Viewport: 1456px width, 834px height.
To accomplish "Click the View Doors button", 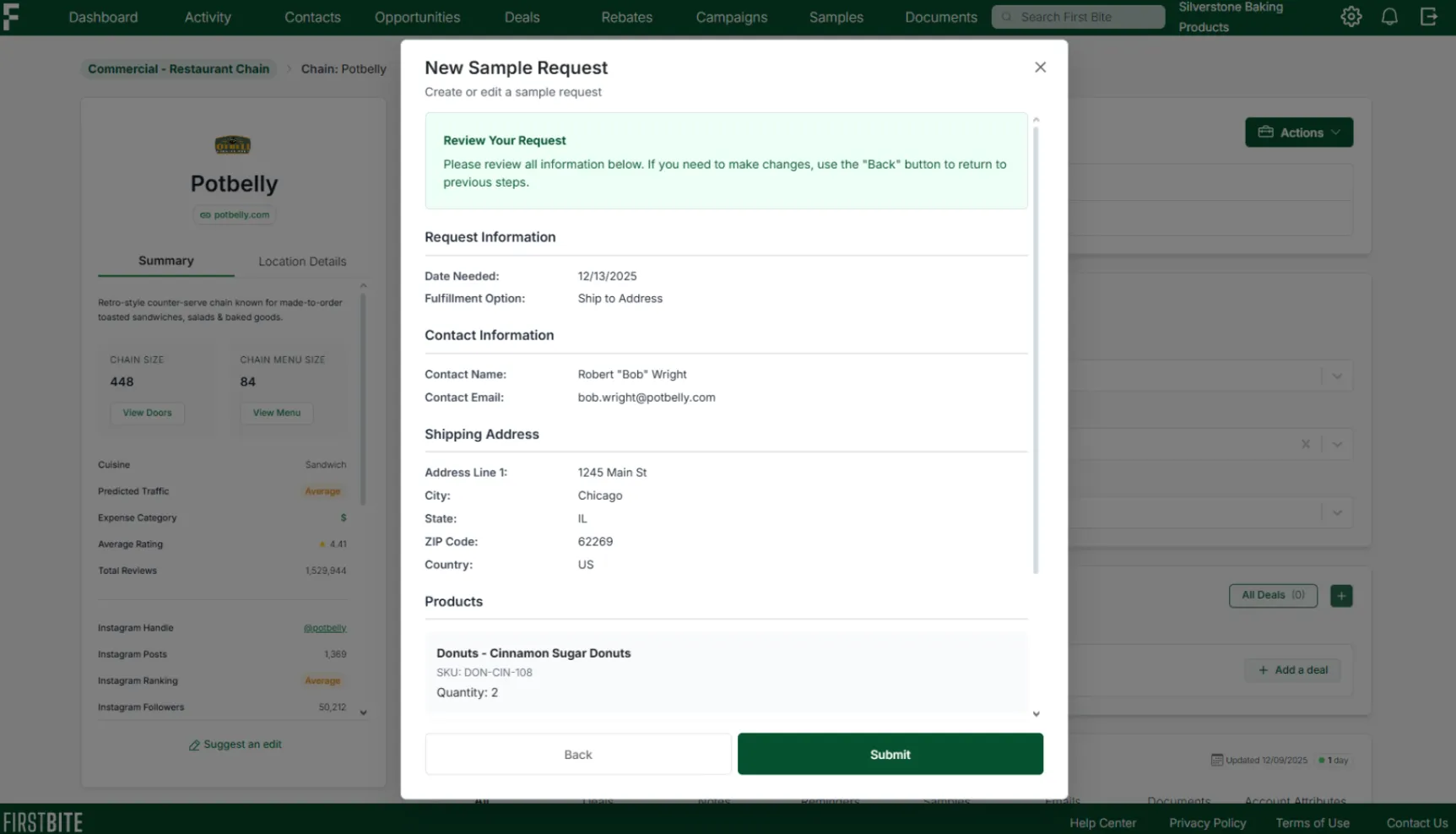I will 147,413.
